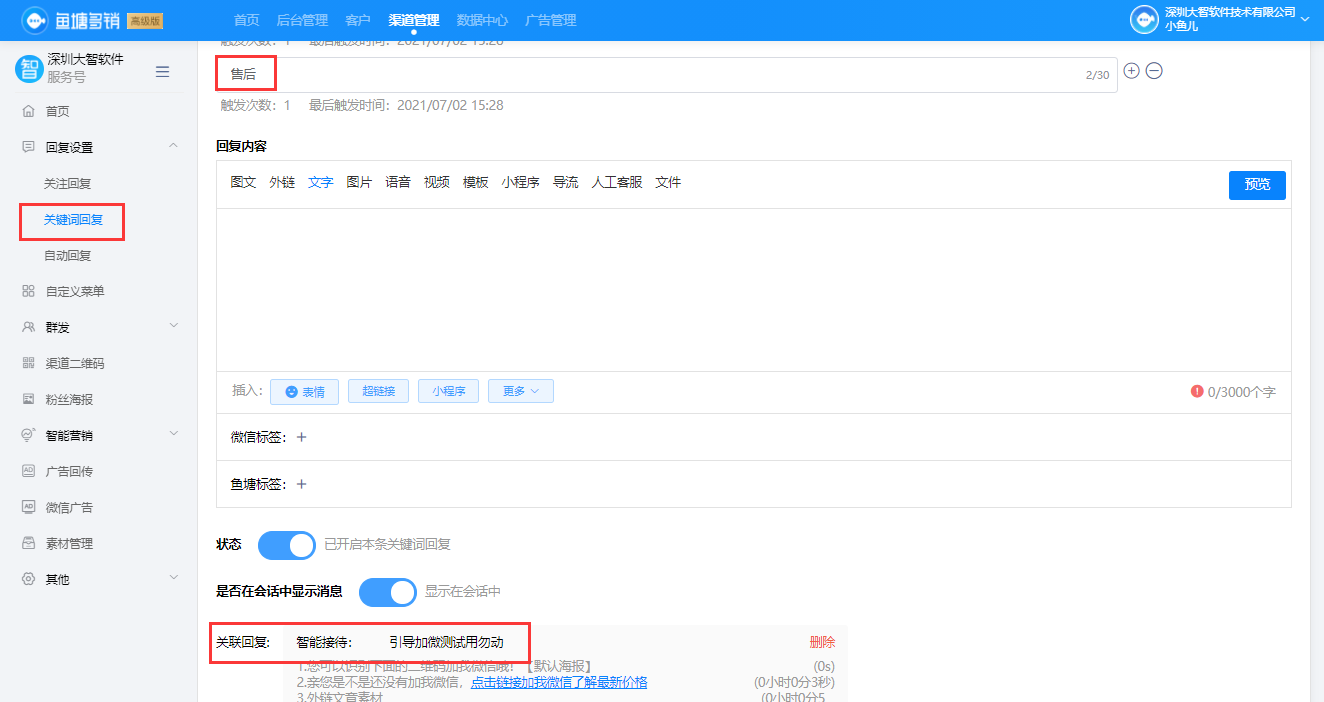Switch reply content to 小程序 tab
Screen dimensions: 1324x702
(x=521, y=182)
